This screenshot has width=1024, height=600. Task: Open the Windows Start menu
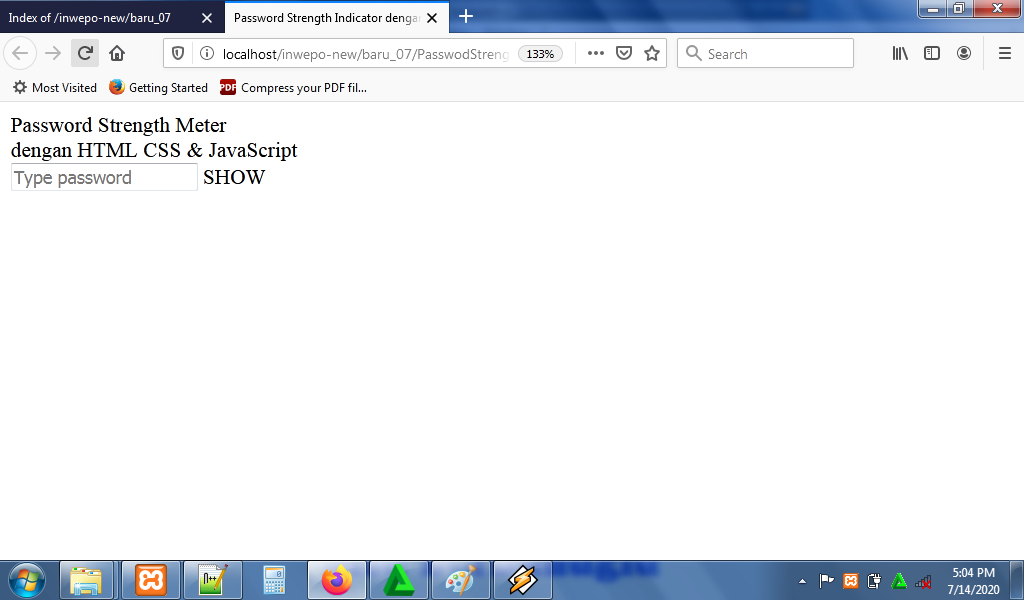[x=27, y=579]
